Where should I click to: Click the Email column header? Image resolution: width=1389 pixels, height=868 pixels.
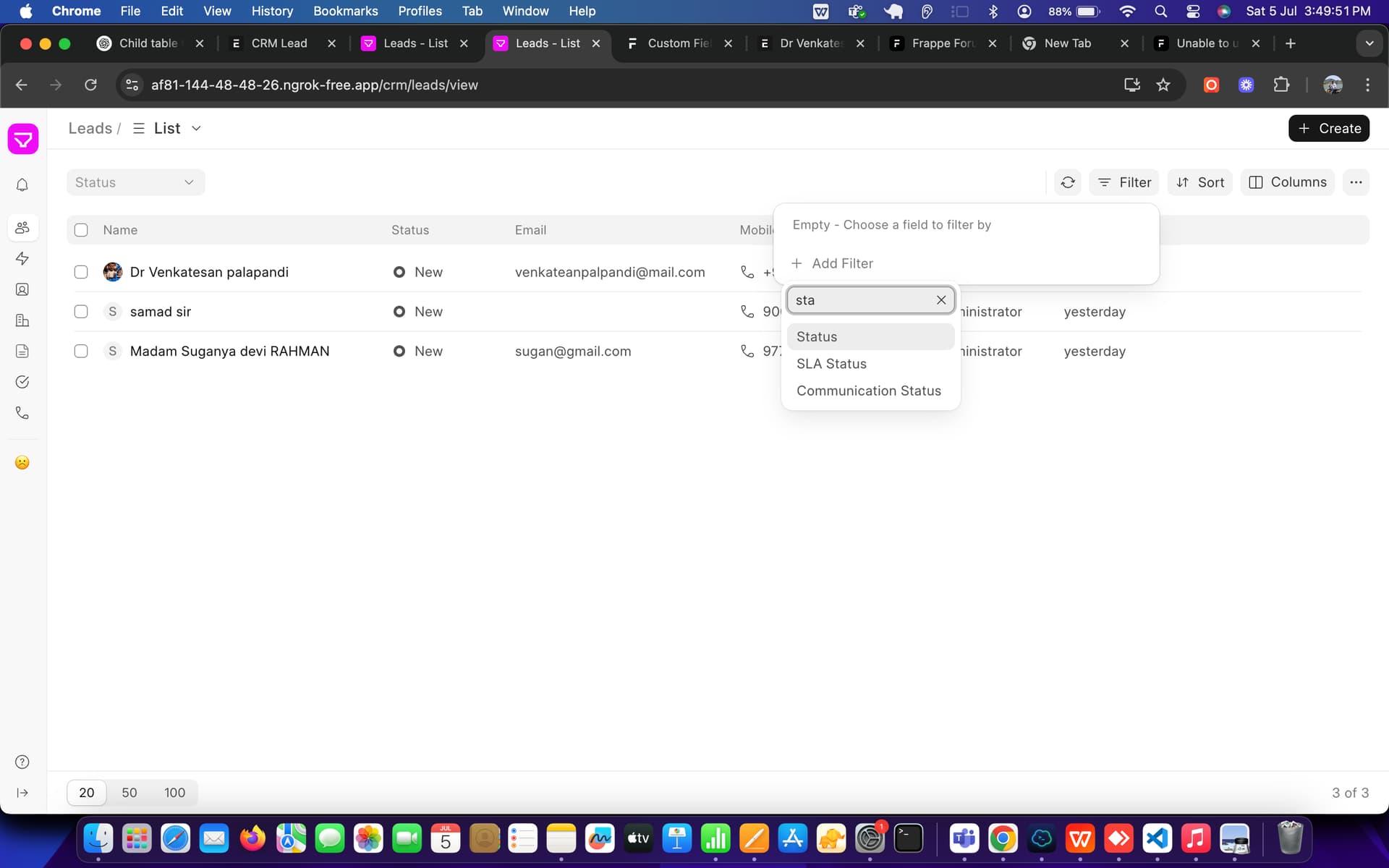click(x=530, y=230)
